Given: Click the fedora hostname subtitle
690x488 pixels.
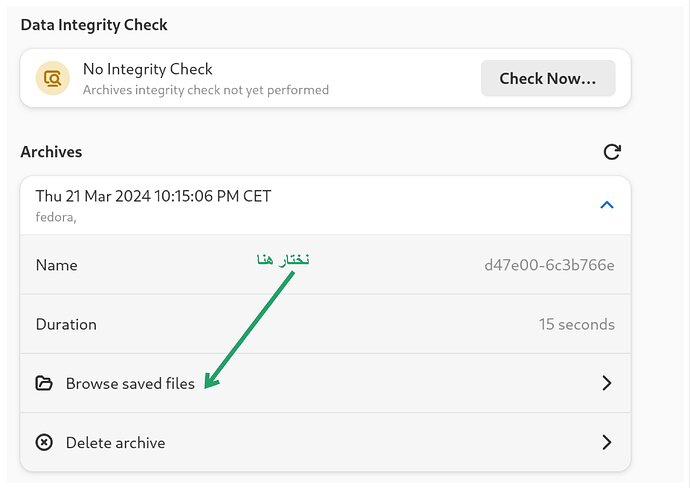Looking at the screenshot, I should coord(57,216).
